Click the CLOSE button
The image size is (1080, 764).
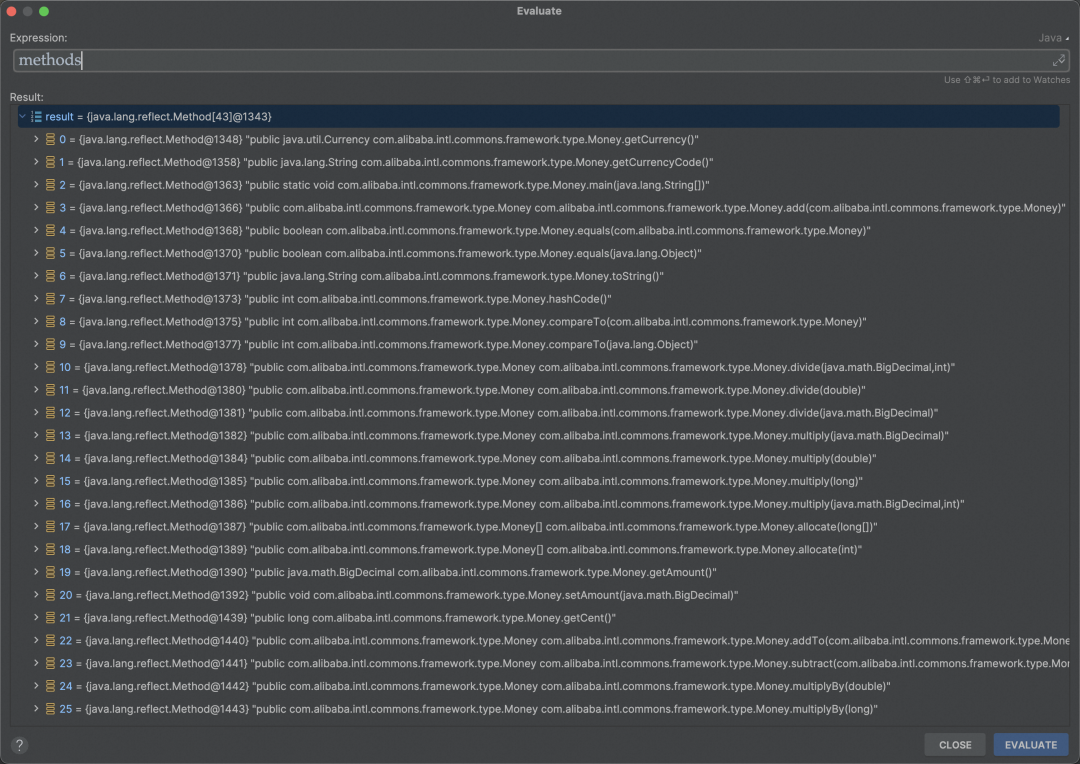tap(955, 745)
